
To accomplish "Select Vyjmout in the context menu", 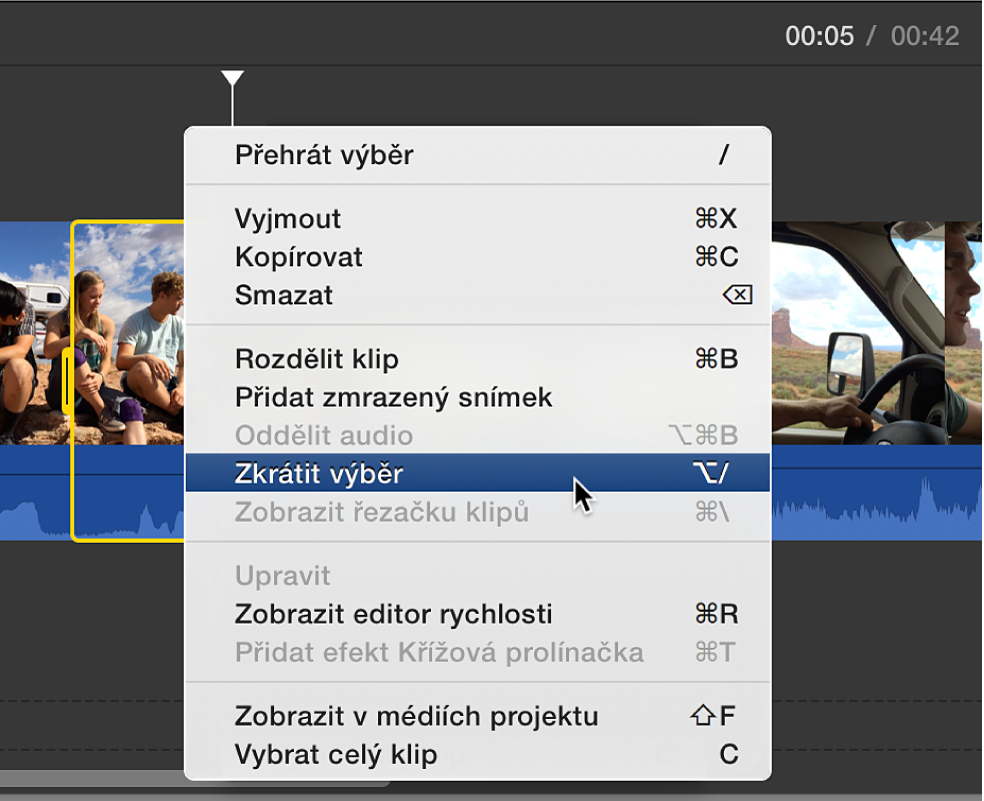I will coord(478,218).
